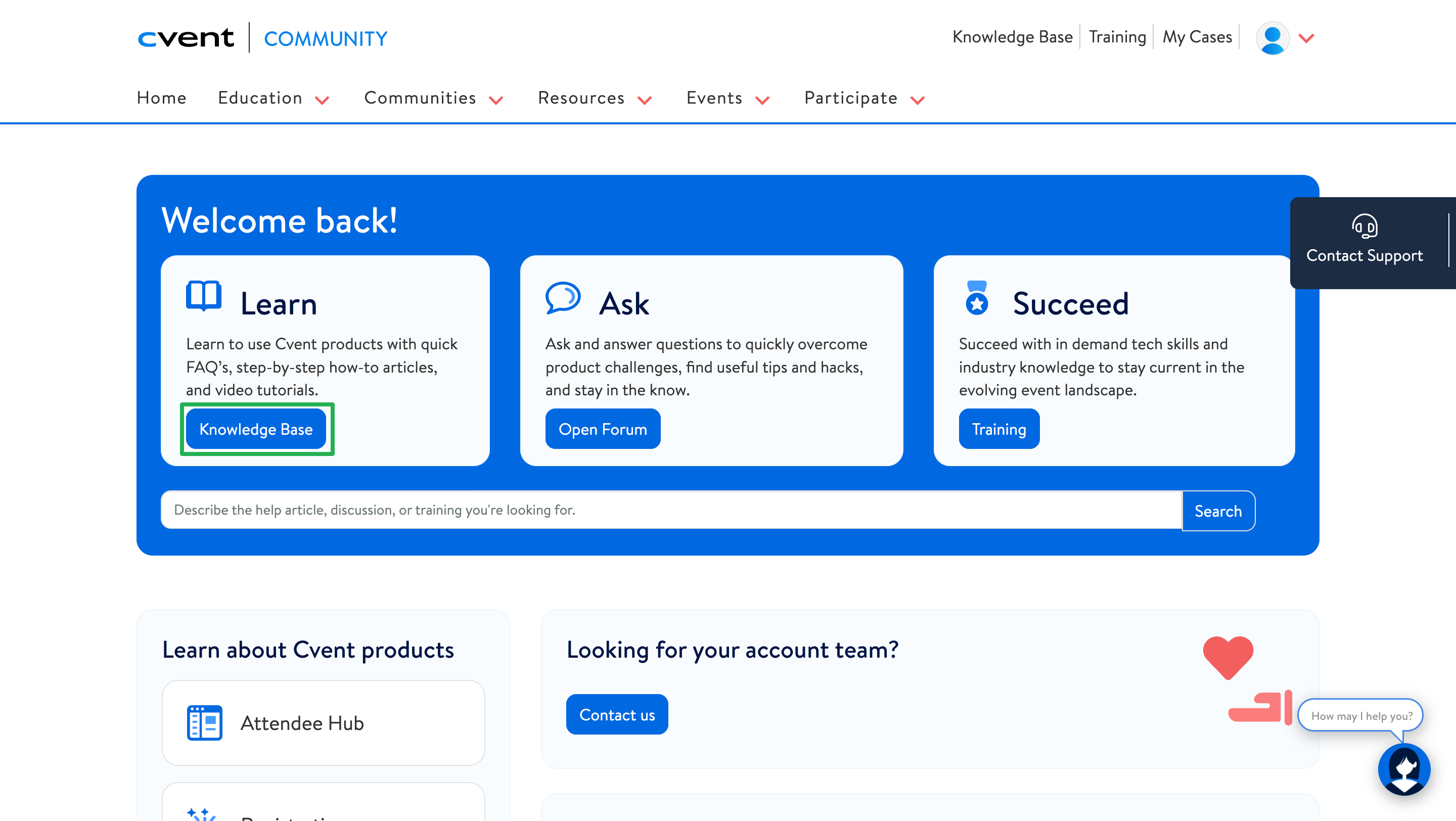The width and height of the screenshot is (1456, 821).
Task: Expand the Education menu chevron
Action: pos(322,101)
